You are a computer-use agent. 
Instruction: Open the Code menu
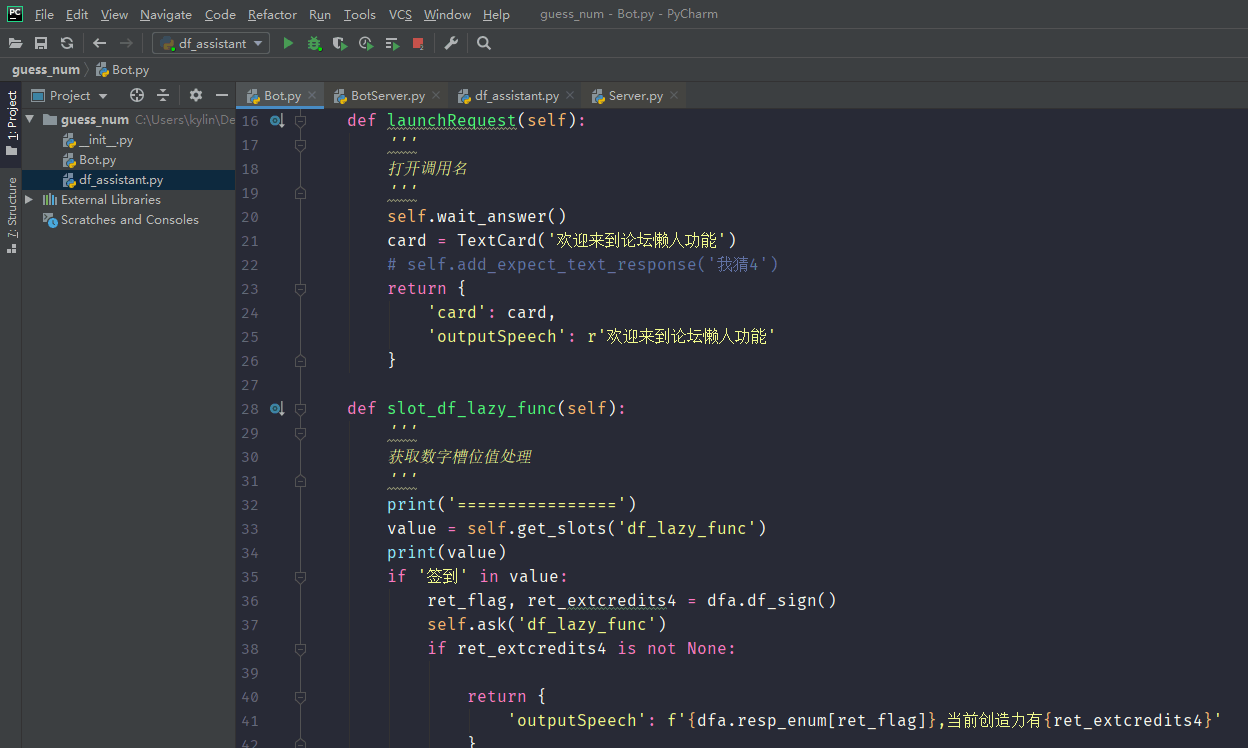[220, 14]
